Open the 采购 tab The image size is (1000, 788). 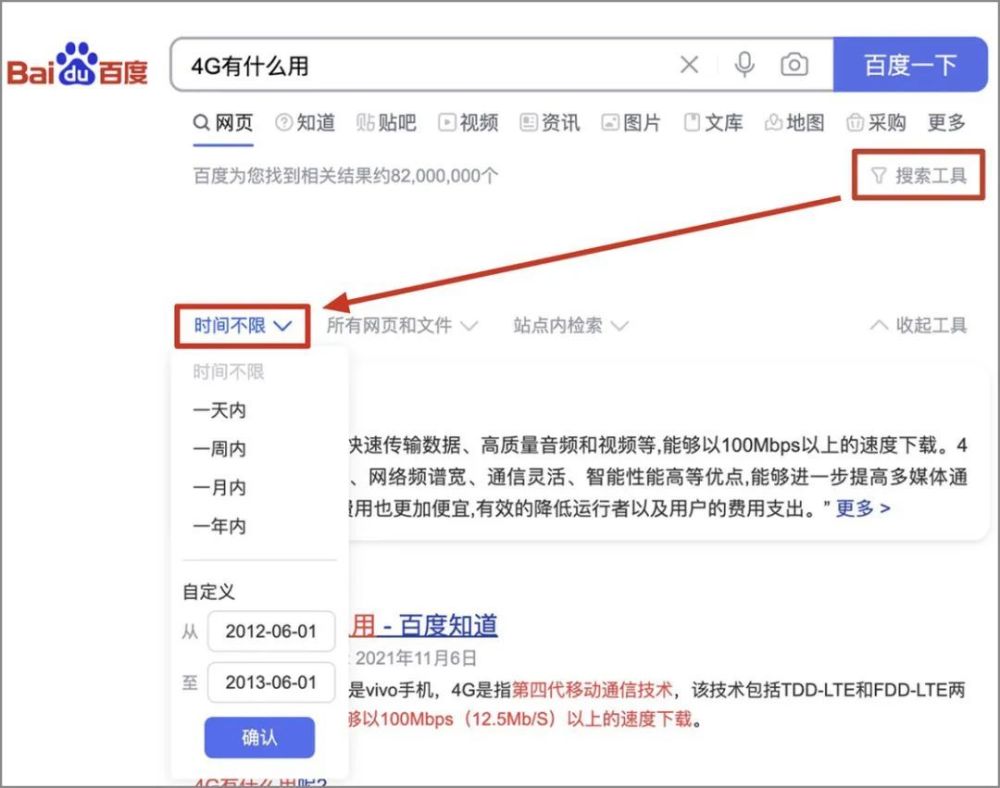pyautogui.click(x=876, y=122)
